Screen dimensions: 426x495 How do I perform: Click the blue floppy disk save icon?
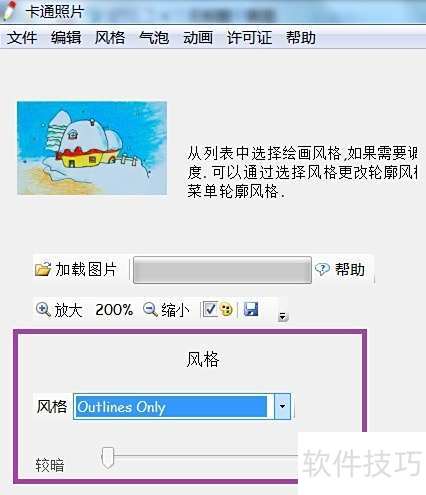[251, 309]
